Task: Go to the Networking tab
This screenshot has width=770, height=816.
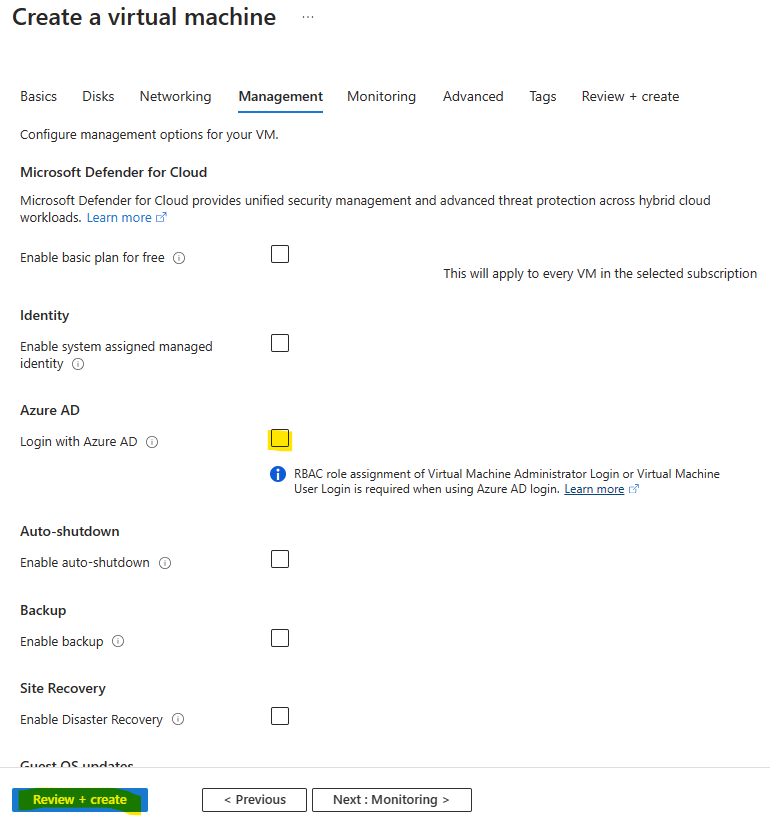Action: click(x=175, y=97)
